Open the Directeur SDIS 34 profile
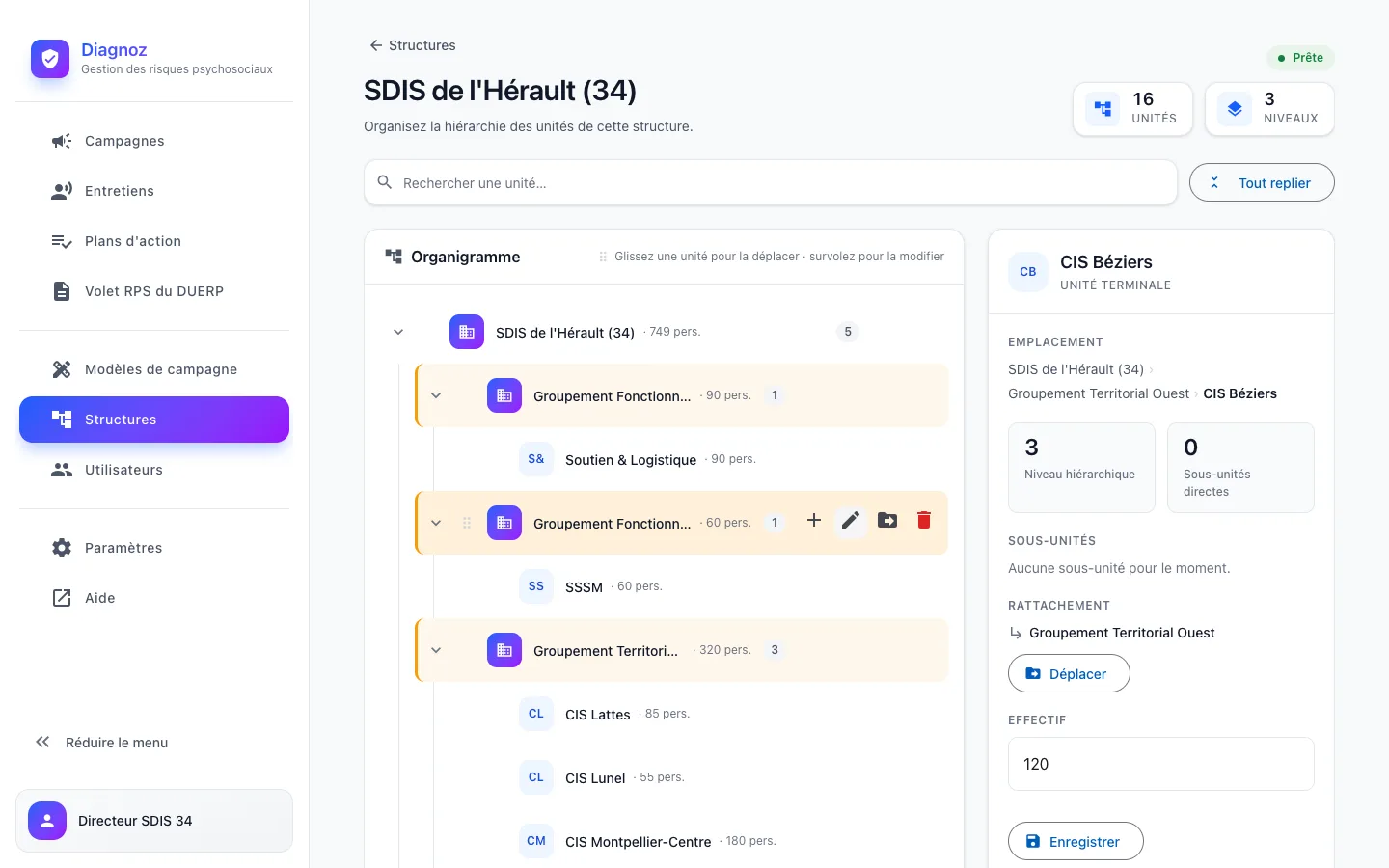 point(154,821)
